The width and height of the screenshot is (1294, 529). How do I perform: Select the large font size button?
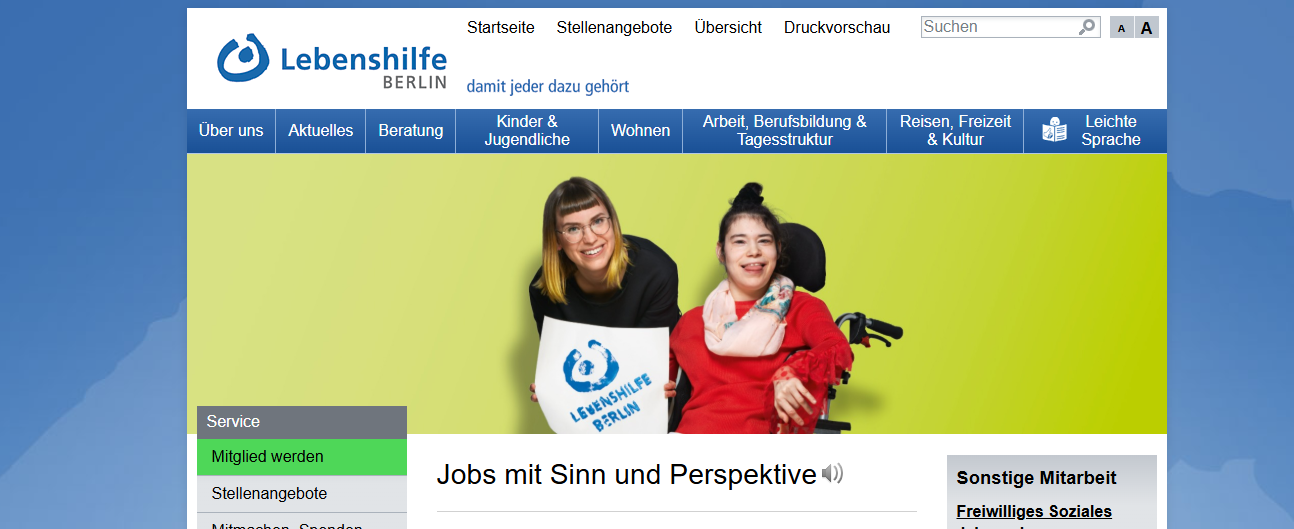(x=1146, y=28)
